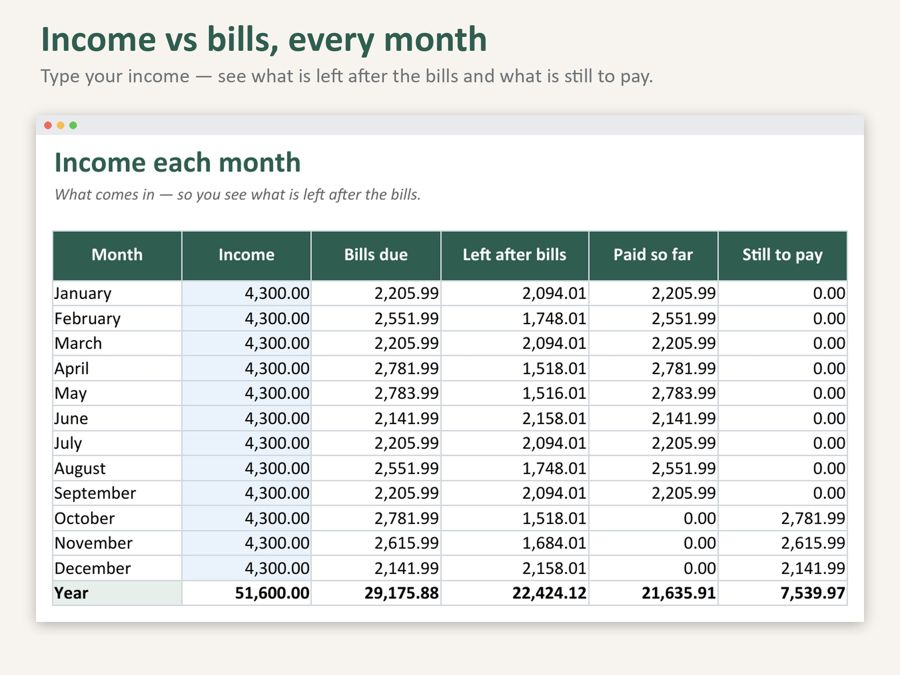Click the yearly still to pay 7,539.97
900x675 pixels.
783,593
